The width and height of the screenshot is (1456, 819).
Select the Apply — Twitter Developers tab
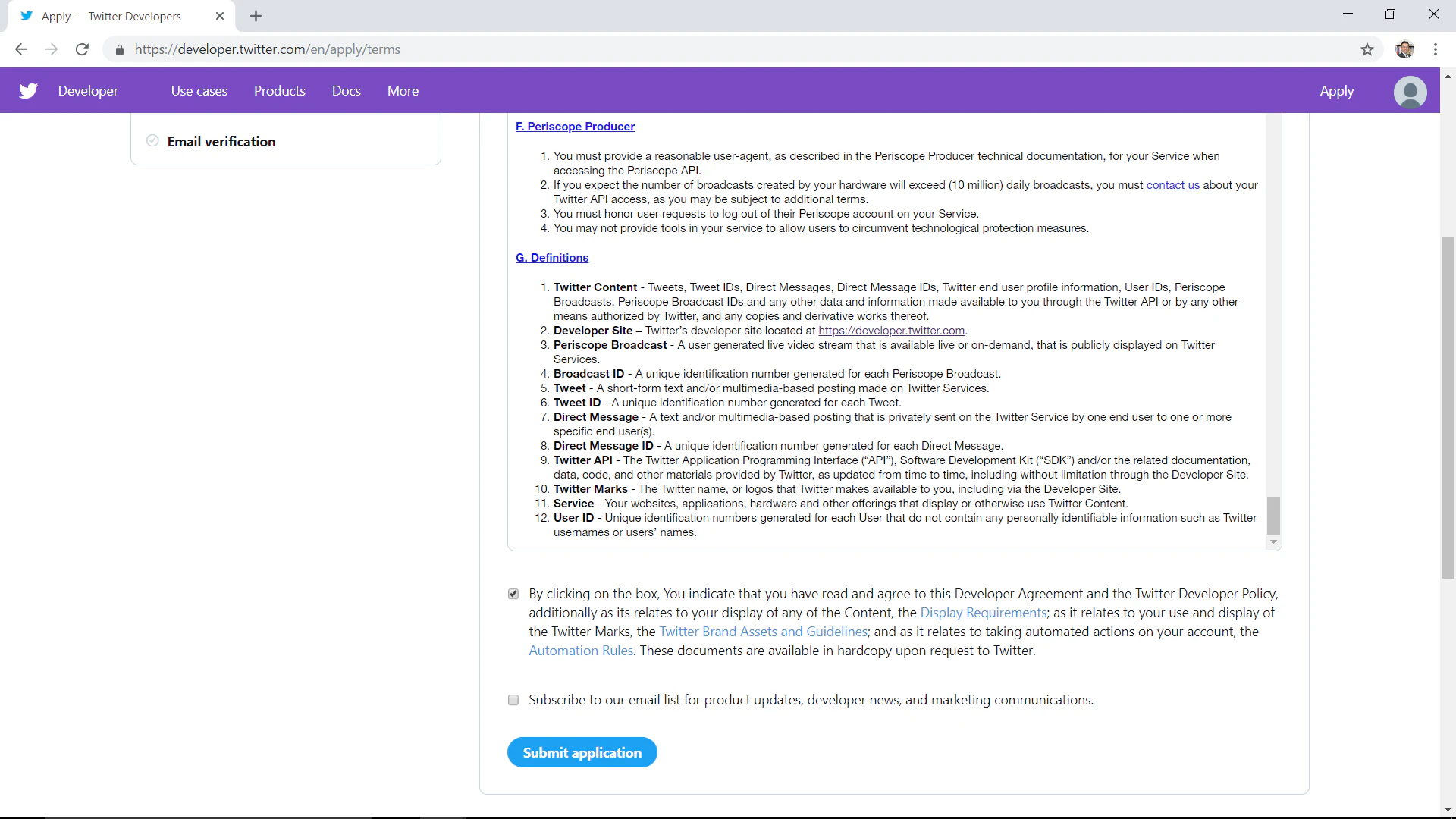tap(121, 16)
